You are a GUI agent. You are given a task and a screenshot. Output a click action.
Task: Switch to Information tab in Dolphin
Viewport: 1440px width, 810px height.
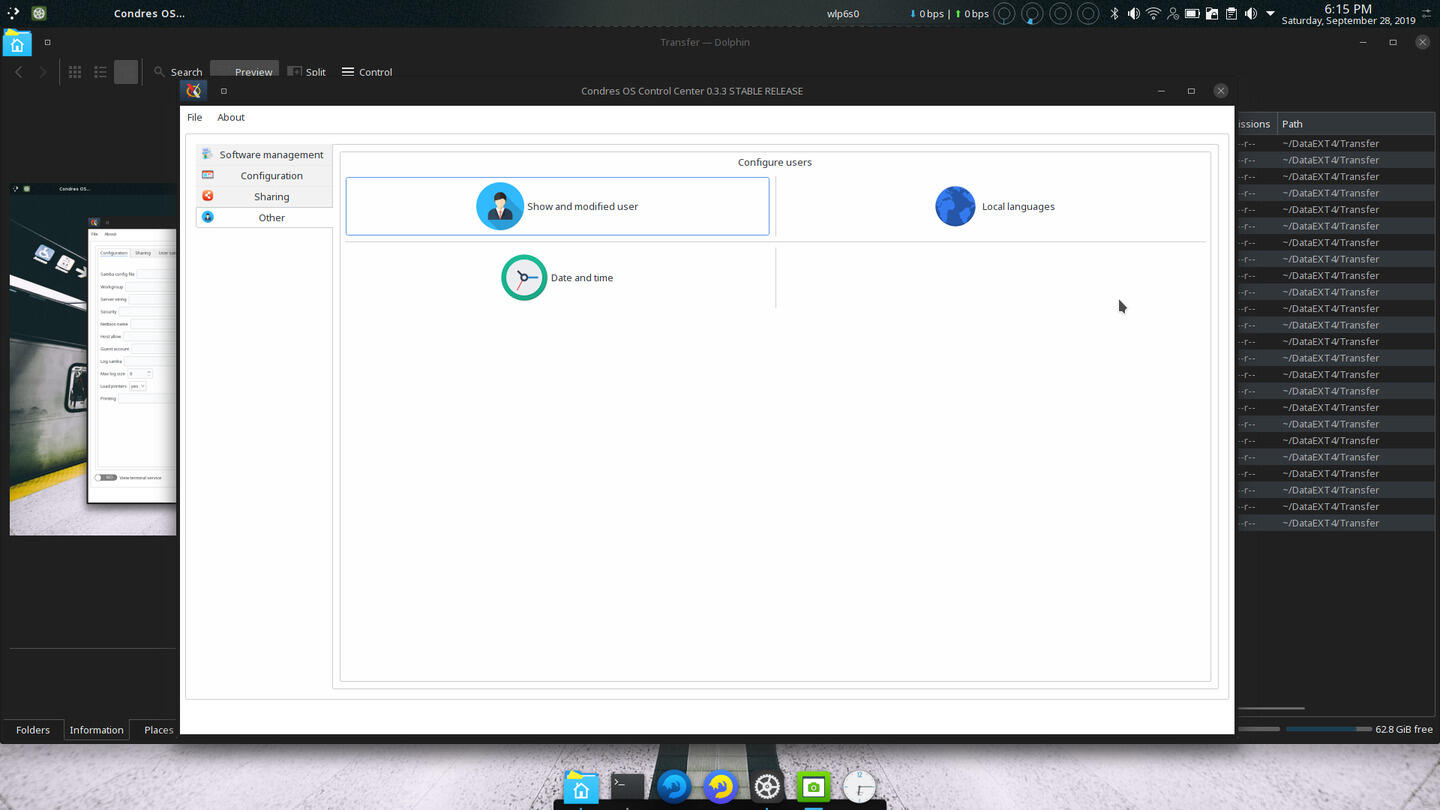97,730
